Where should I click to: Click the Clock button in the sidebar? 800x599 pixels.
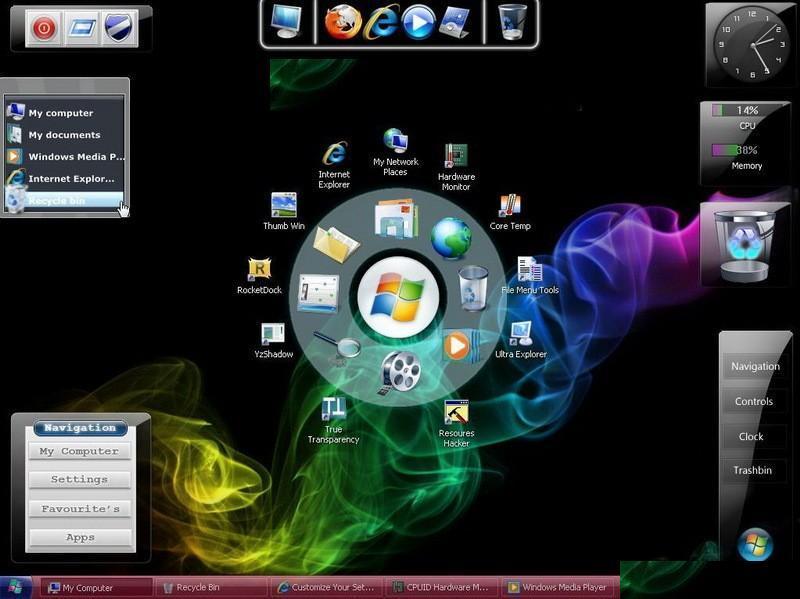(751, 437)
